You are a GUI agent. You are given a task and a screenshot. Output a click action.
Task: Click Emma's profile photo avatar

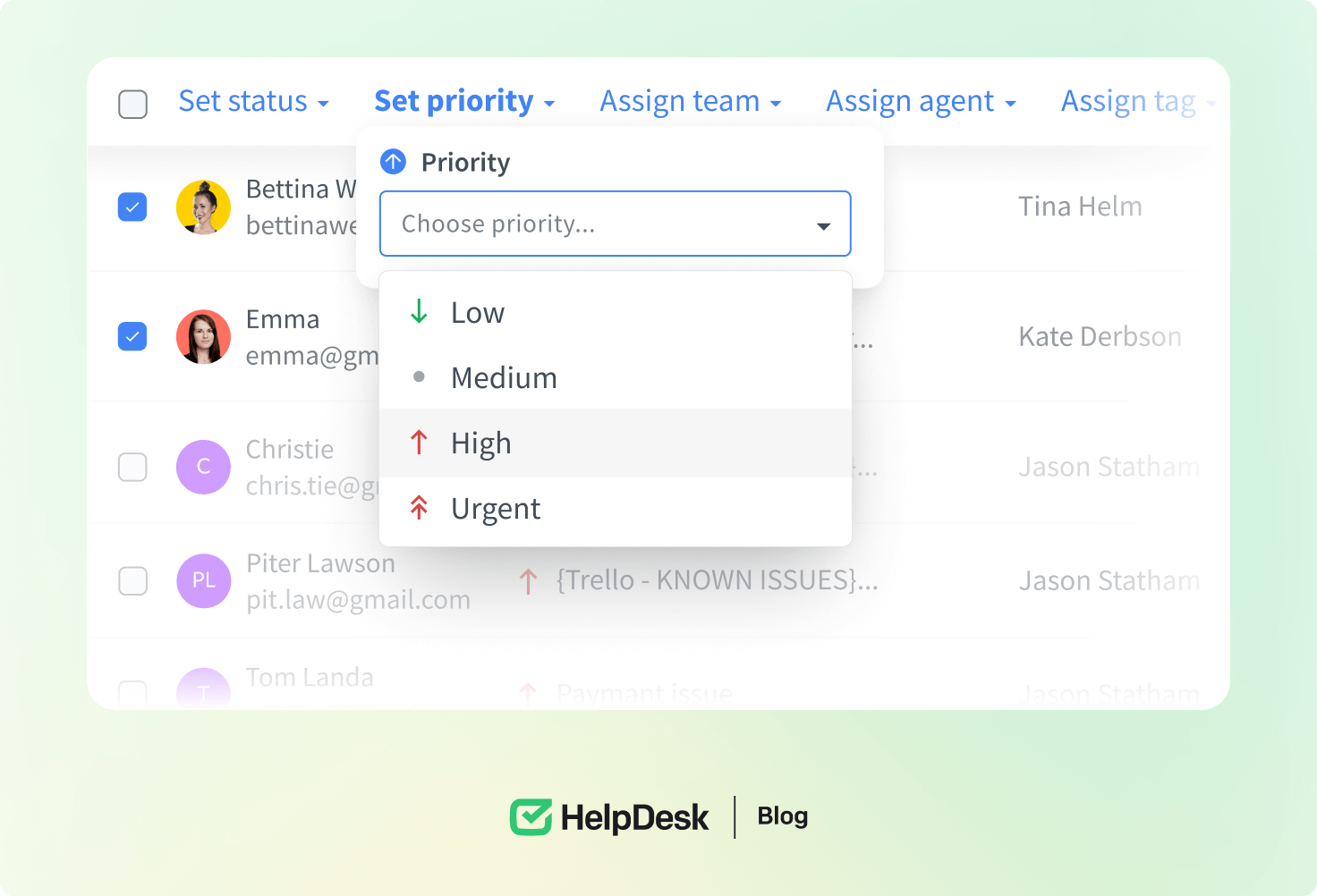point(203,337)
